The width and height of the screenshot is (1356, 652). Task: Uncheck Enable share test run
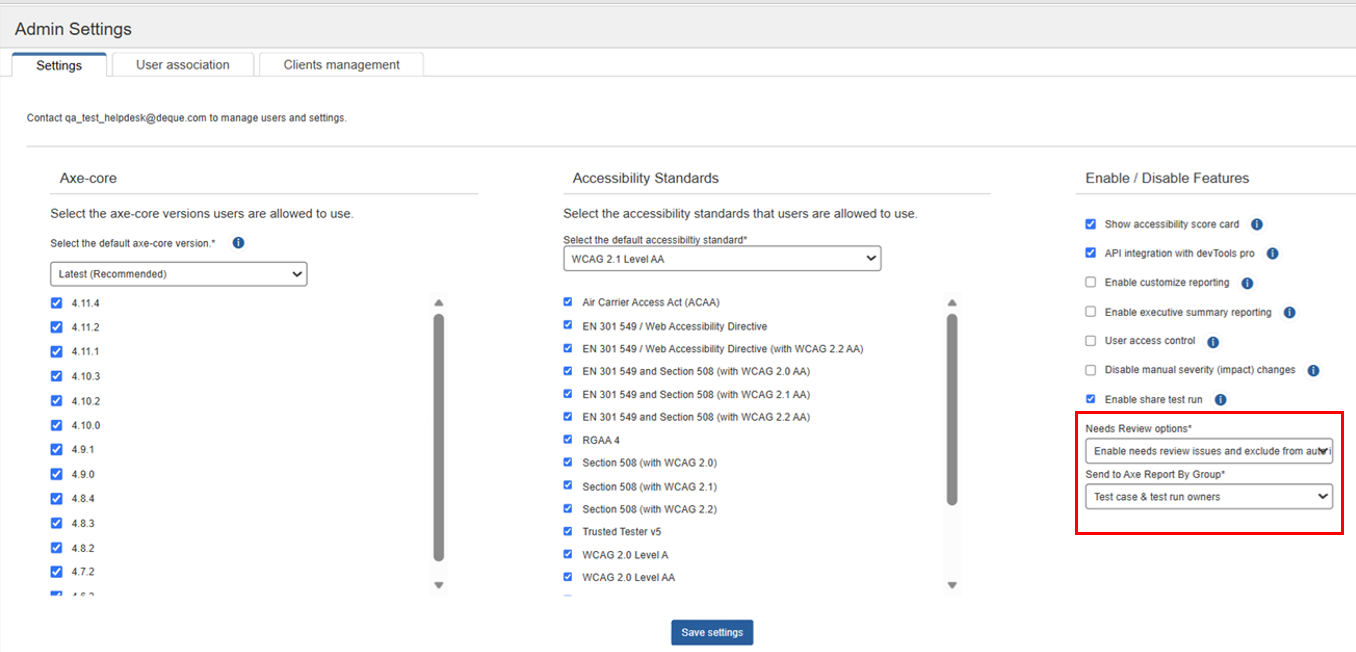pos(1091,399)
